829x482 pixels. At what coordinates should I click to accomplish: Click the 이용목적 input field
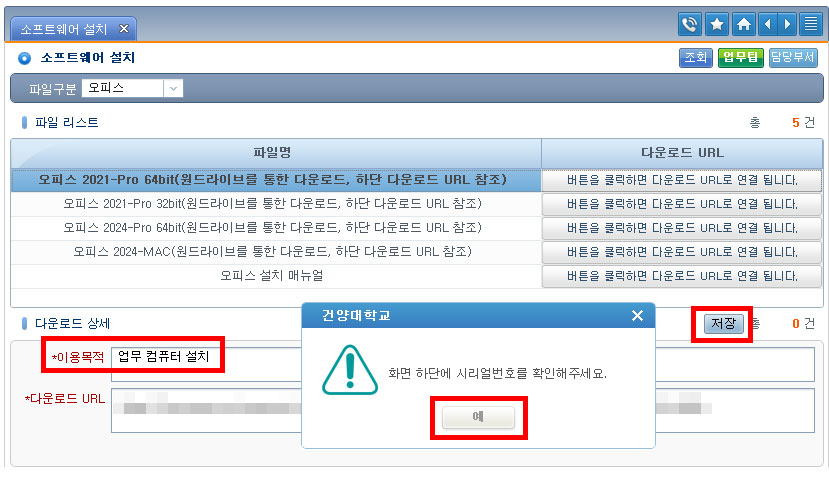[x=165, y=357]
